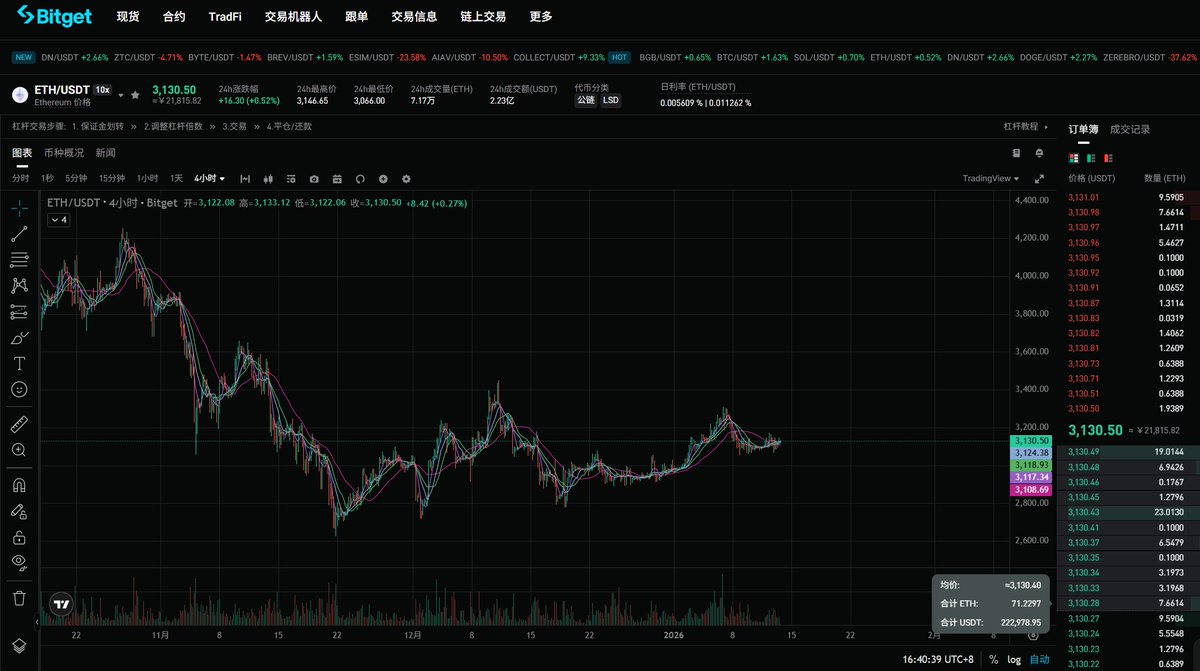
Task: Open the TradFi menu
Action: click(225, 16)
